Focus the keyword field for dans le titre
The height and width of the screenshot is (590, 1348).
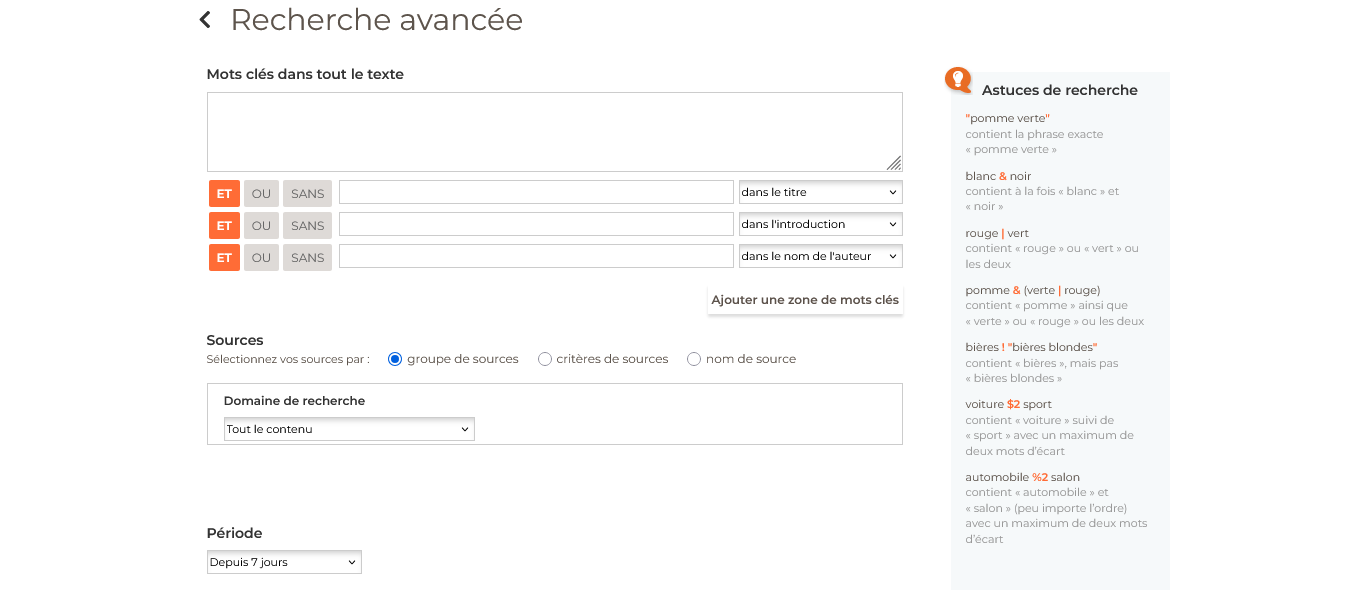tap(536, 192)
